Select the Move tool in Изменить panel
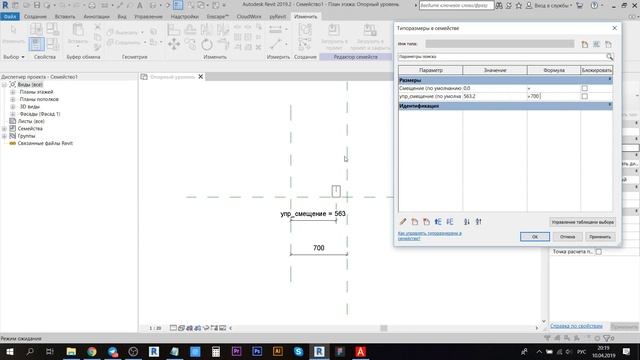 (x=174, y=44)
